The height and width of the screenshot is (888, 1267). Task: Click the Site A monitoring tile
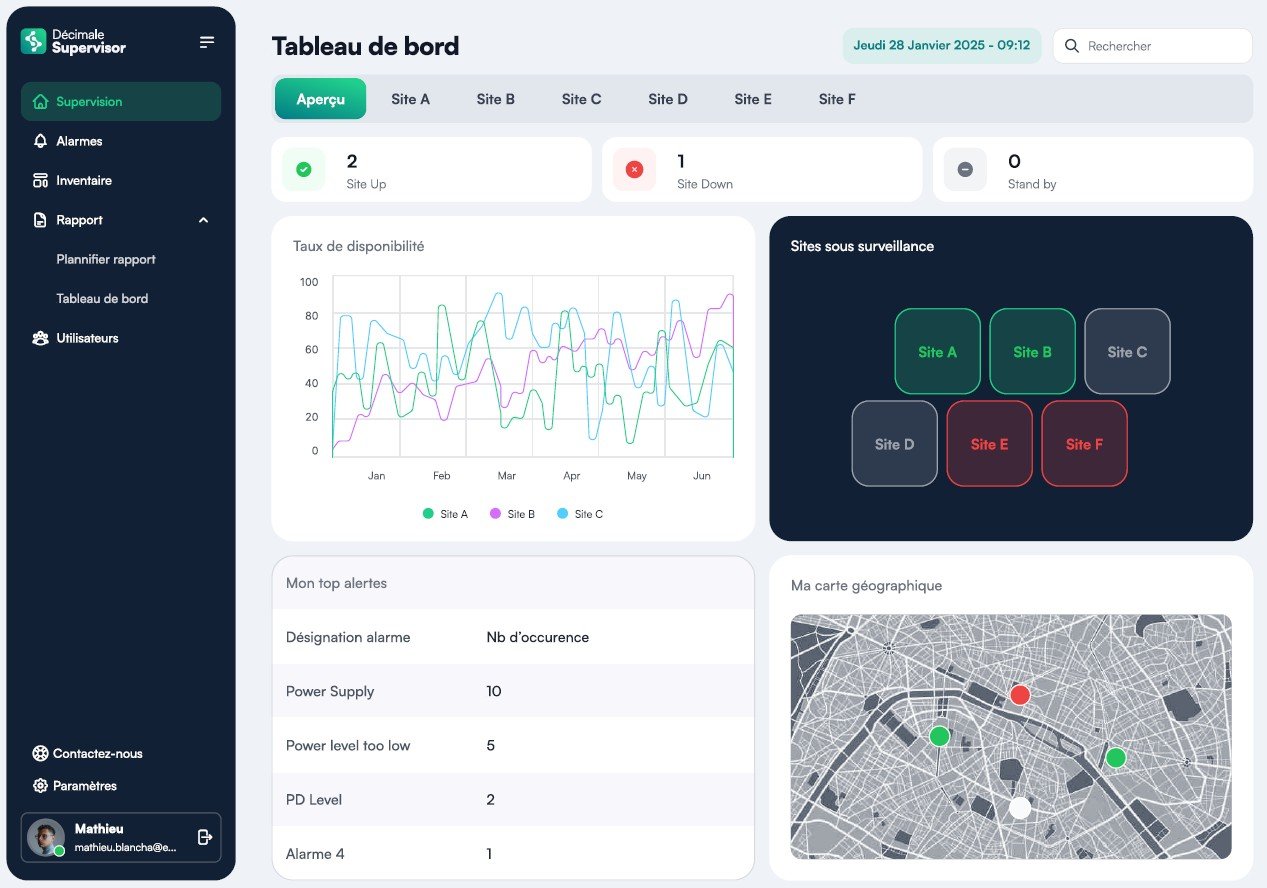[937, 352]
